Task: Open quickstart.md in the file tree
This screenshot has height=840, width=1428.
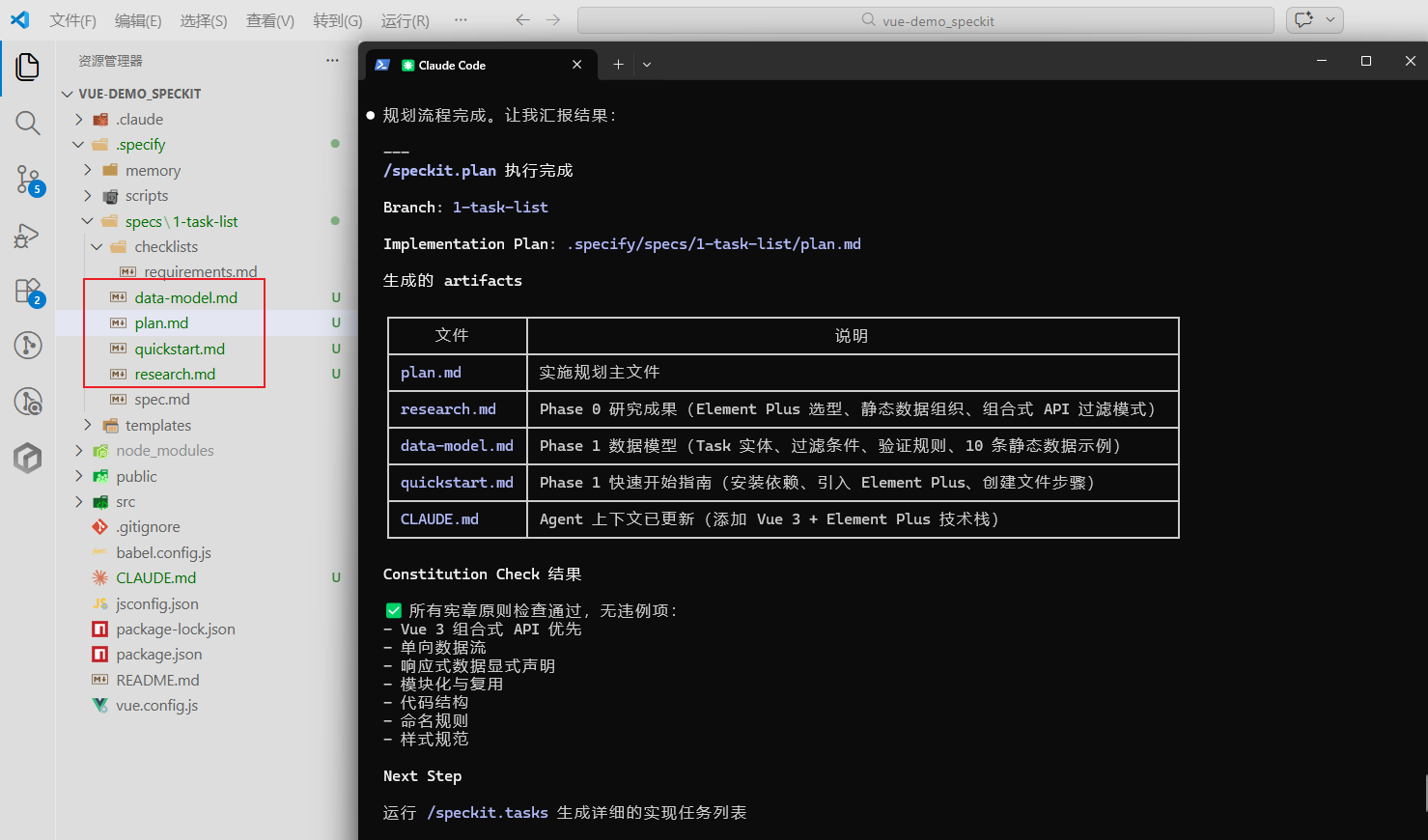Action: coord(180,349)
